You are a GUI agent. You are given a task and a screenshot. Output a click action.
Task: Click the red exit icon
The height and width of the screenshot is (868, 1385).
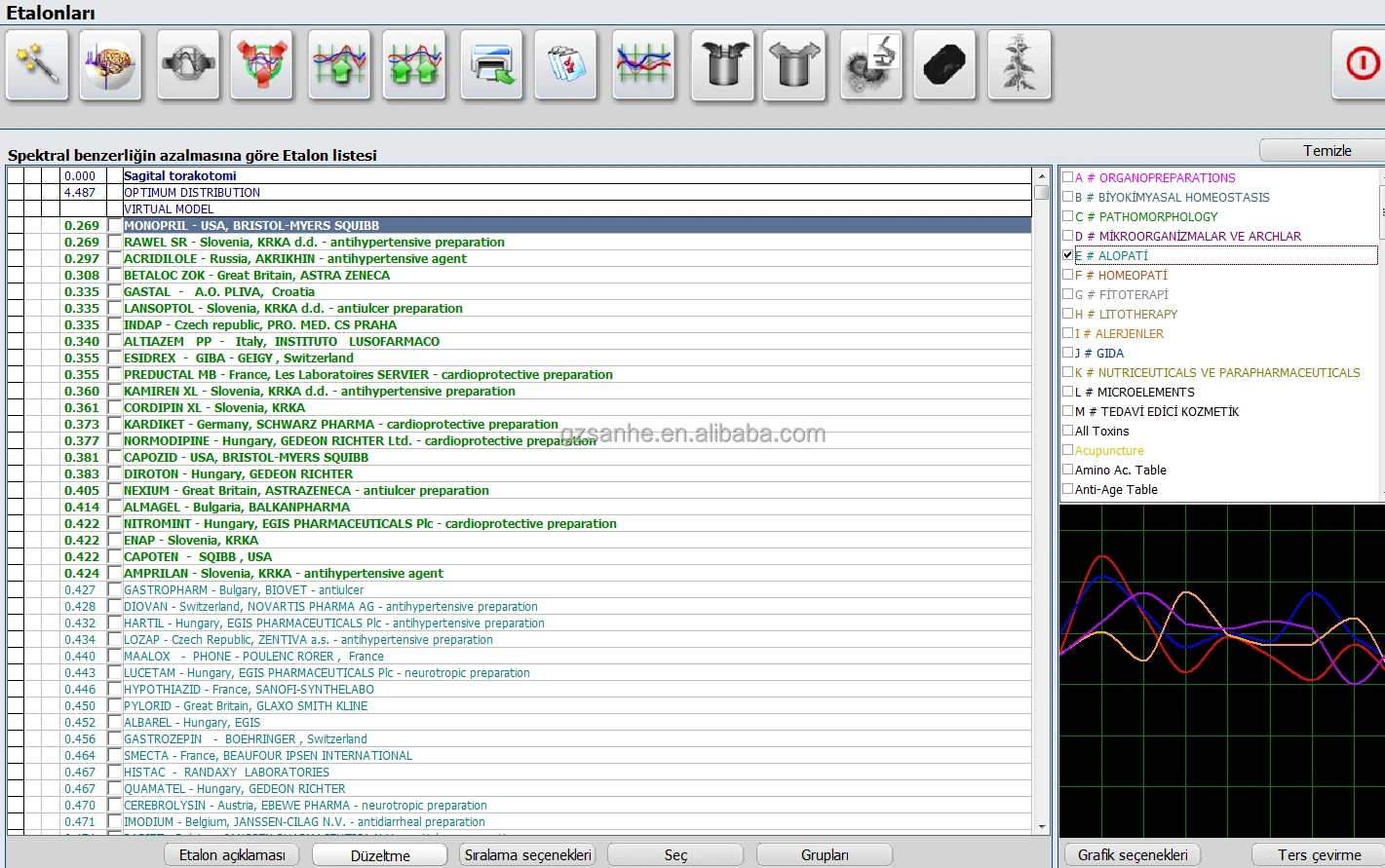1358,64
